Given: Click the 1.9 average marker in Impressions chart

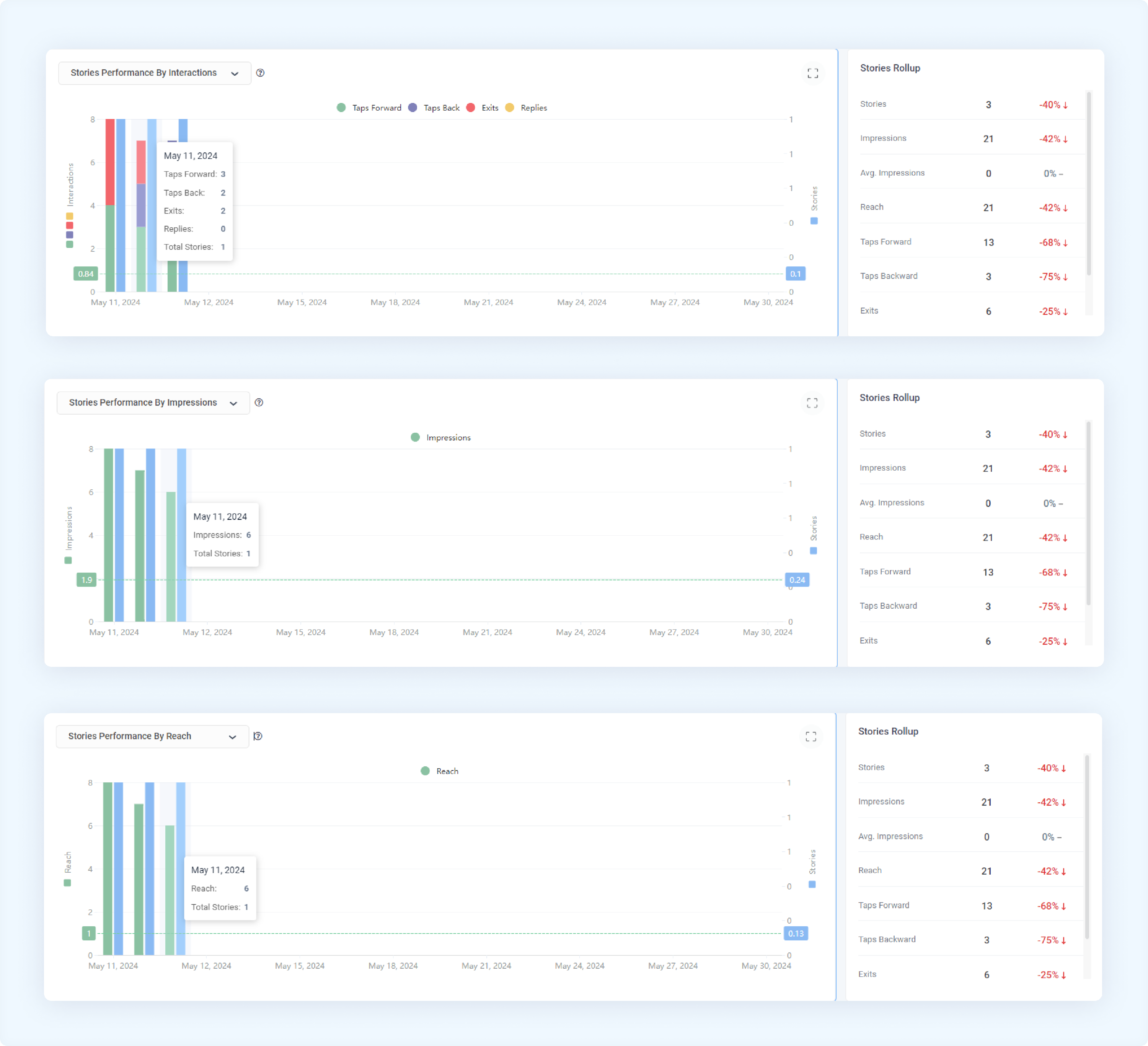Looking at the screenshot, I should tap(86, 580).
